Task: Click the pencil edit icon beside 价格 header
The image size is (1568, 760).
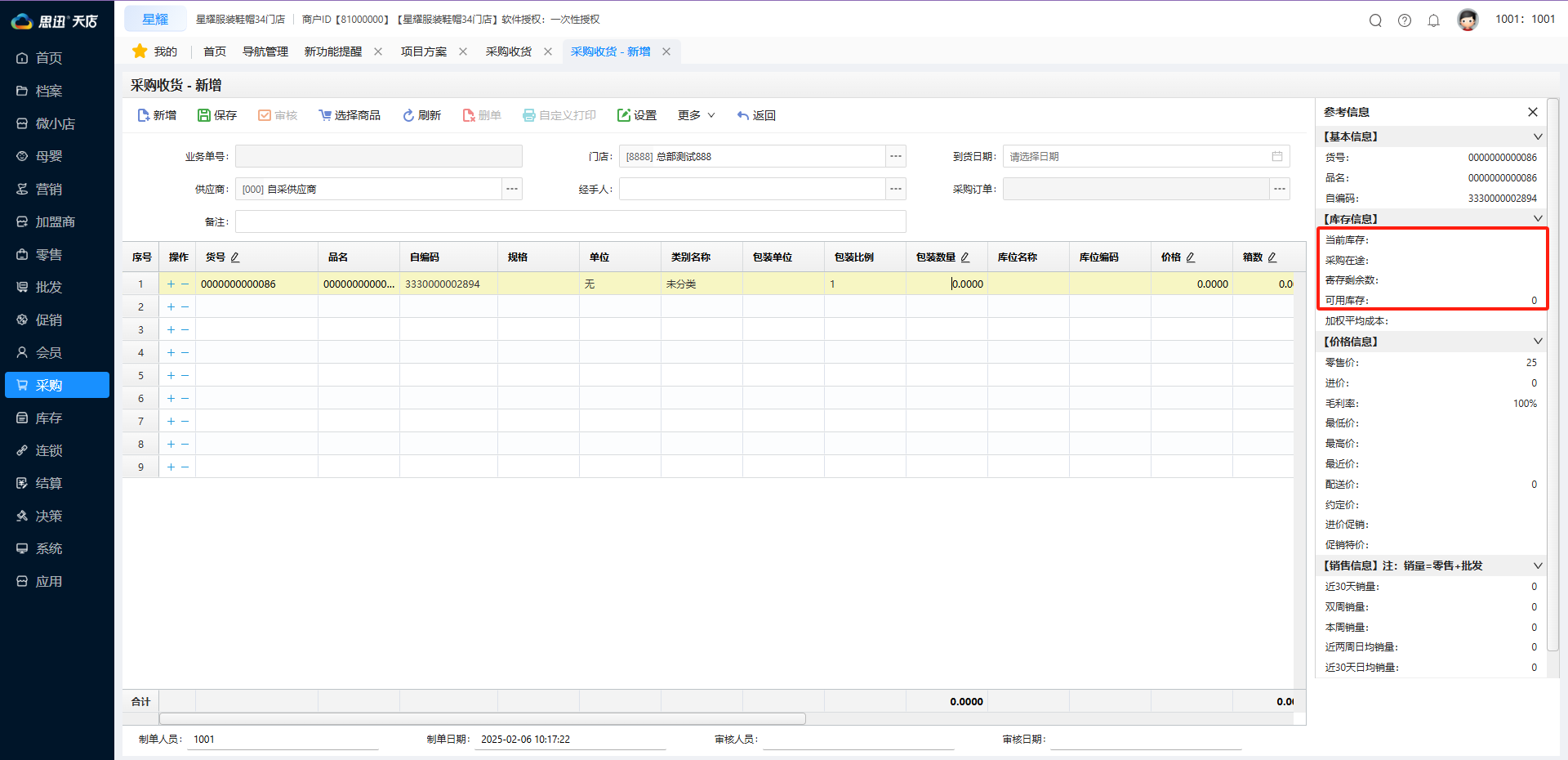Action: pyautogui.click(x=1191, y=257)
